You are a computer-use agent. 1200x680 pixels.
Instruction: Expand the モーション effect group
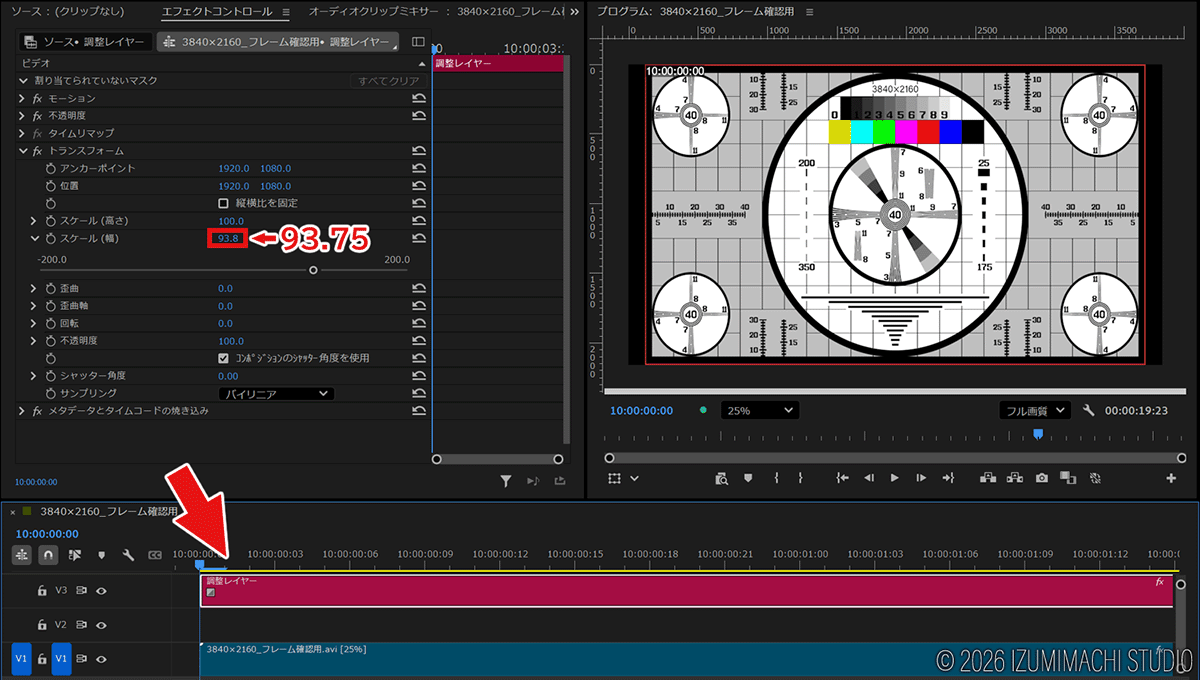22,98
